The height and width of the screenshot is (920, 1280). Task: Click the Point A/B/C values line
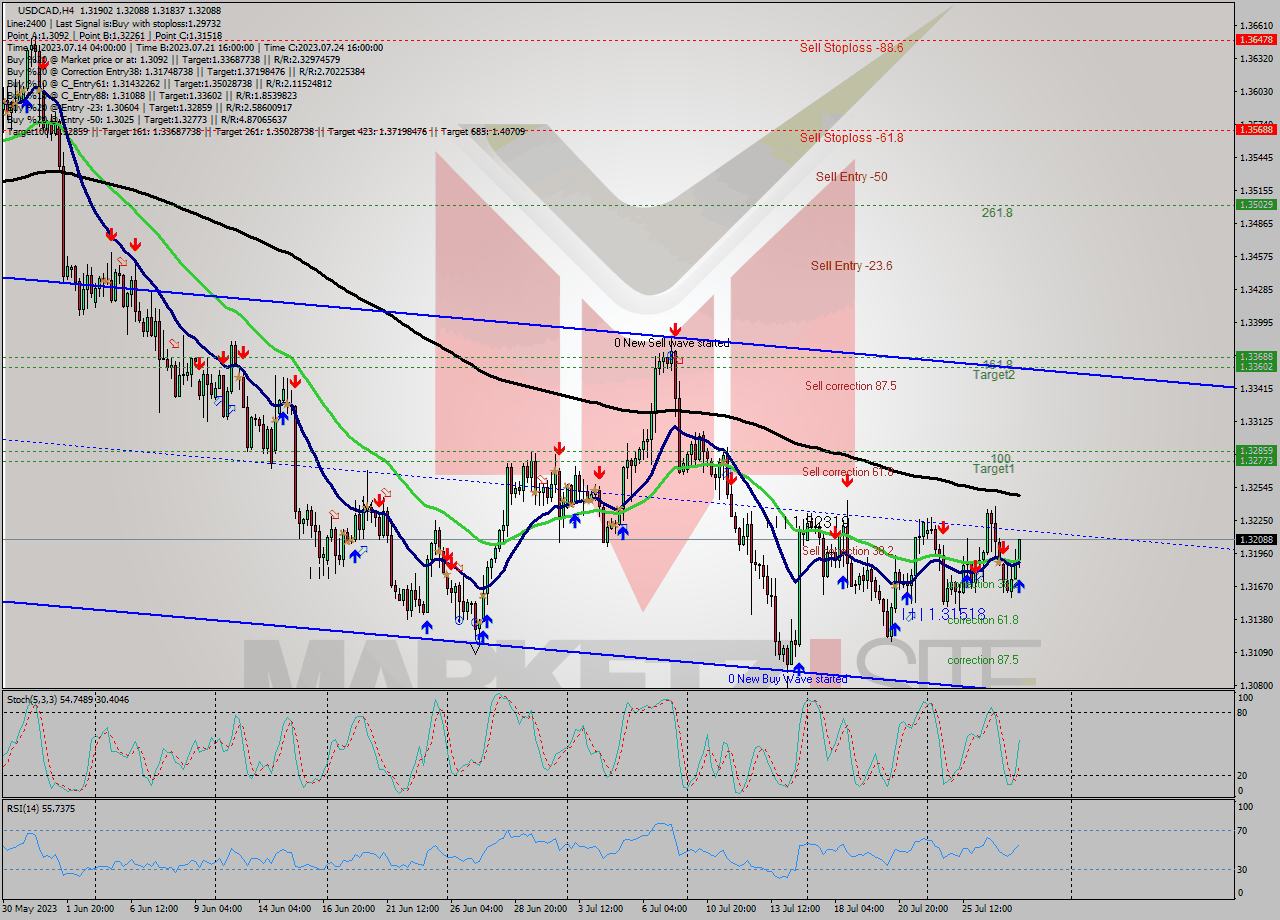pyautogui.click(x=114, y=35)
